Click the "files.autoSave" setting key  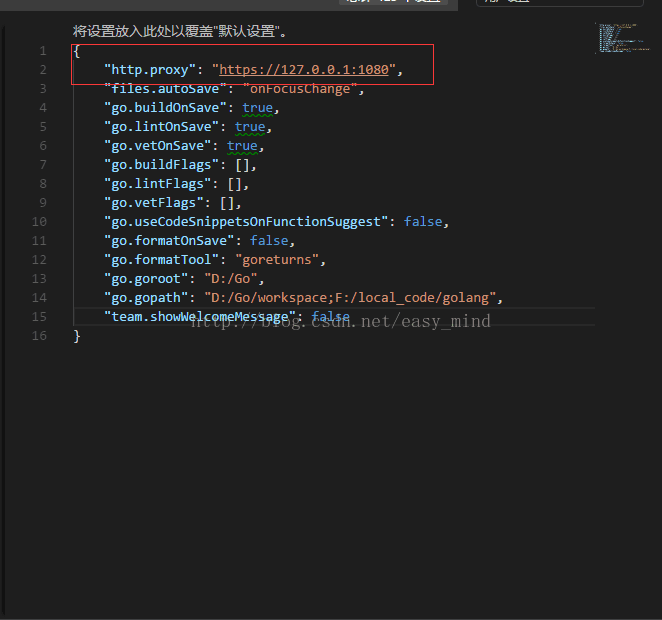(165, 89)
